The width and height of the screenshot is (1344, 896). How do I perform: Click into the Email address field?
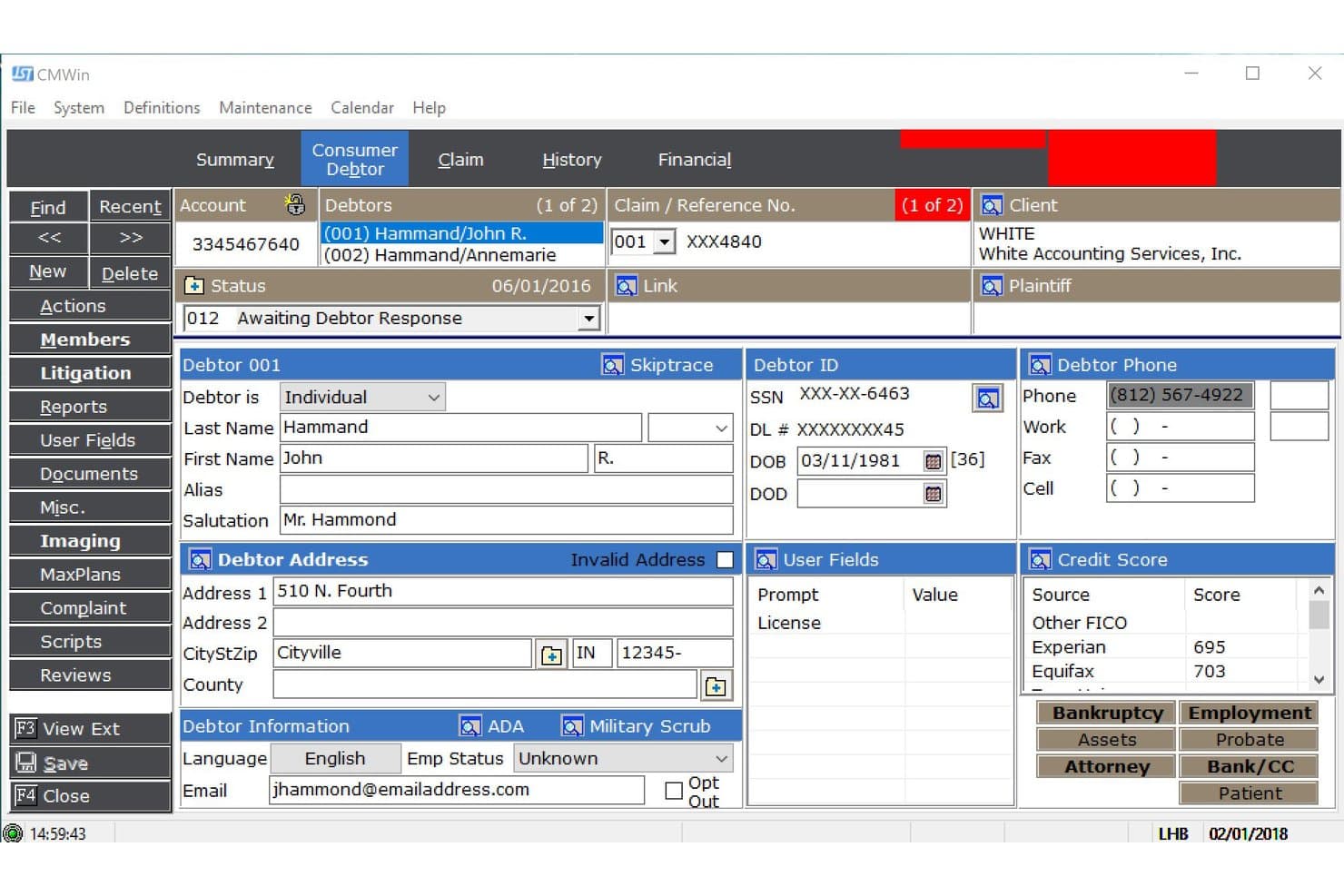[457, 790]
